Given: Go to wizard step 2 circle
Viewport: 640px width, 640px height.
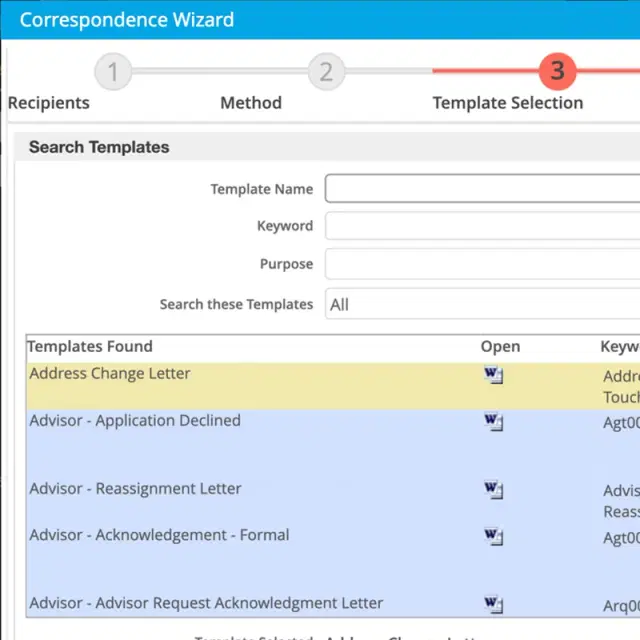Looking at the screenshot, I should [326, 72].
